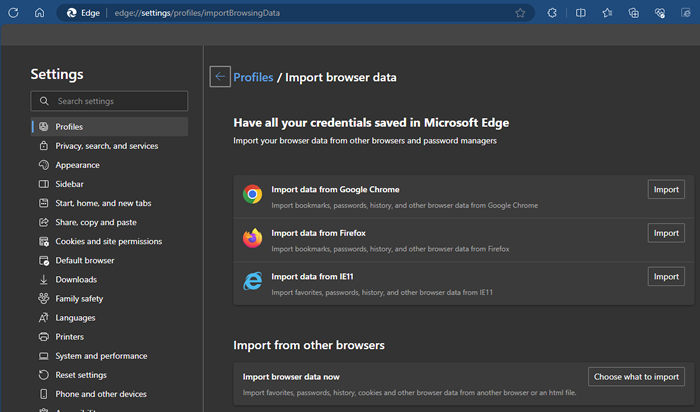Screen dimensions: 700x412
Task: Click 'Import data from Firefox' title
Action: 318,233
